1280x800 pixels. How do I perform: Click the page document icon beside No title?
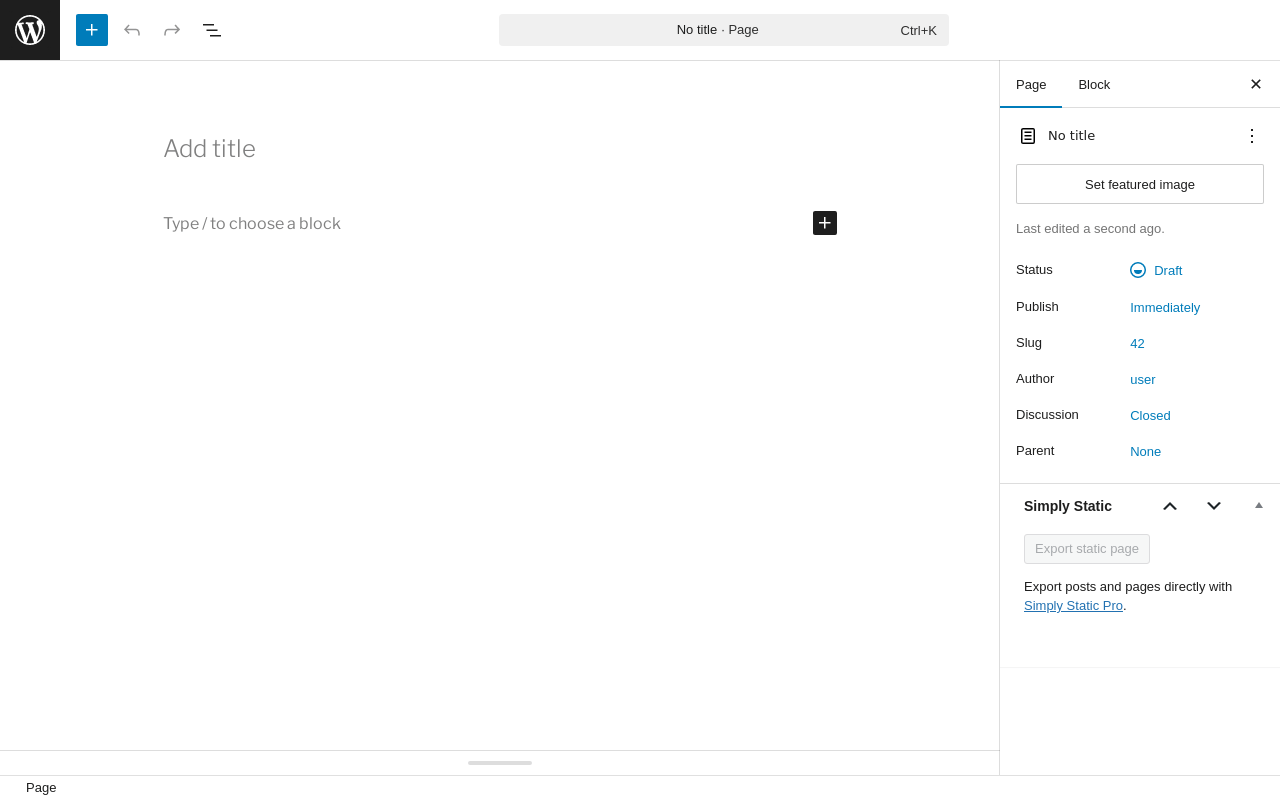pos(1028,136)
